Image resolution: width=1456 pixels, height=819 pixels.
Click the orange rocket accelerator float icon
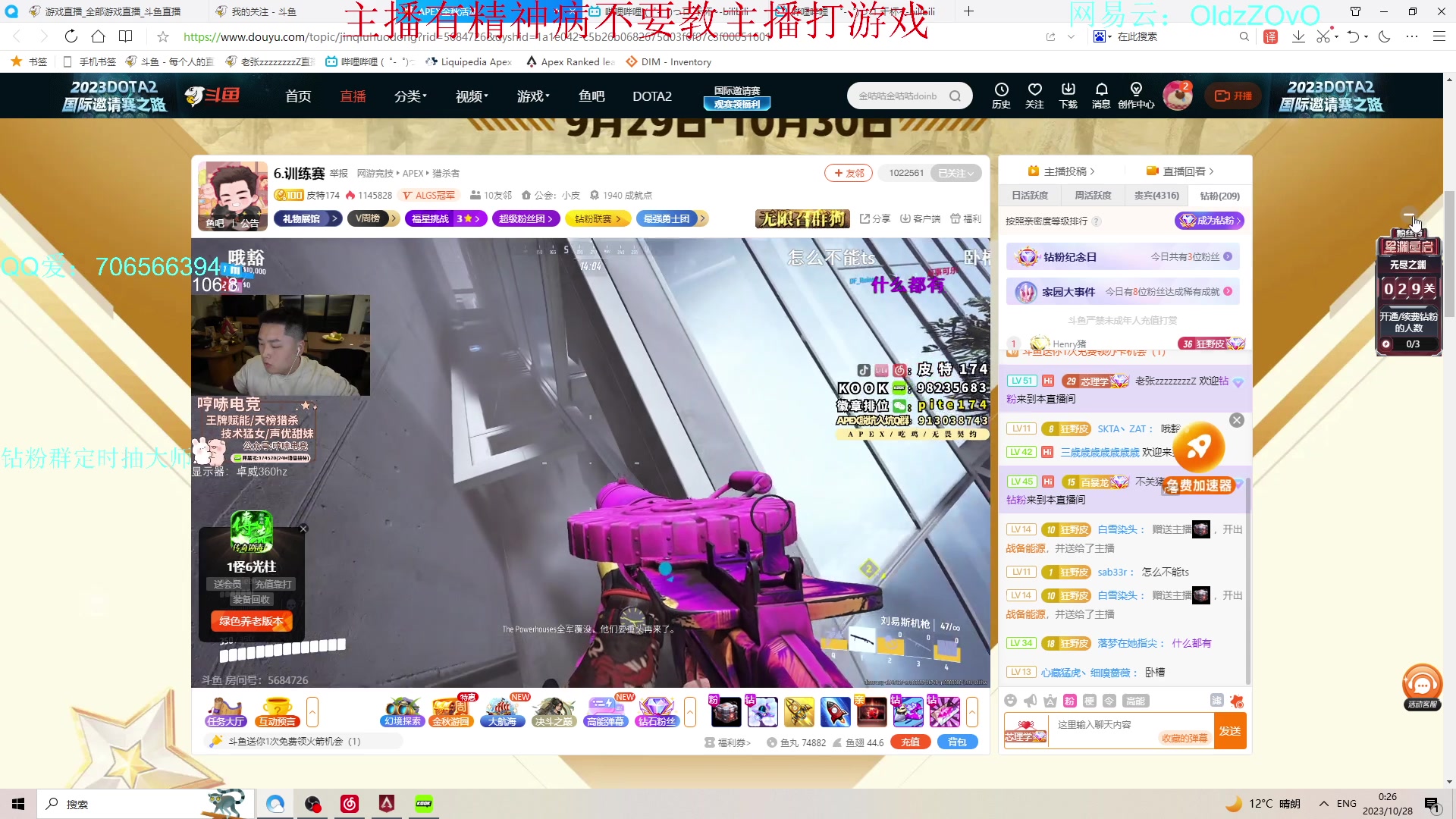pyautogui.click(x=1199, y=447)
